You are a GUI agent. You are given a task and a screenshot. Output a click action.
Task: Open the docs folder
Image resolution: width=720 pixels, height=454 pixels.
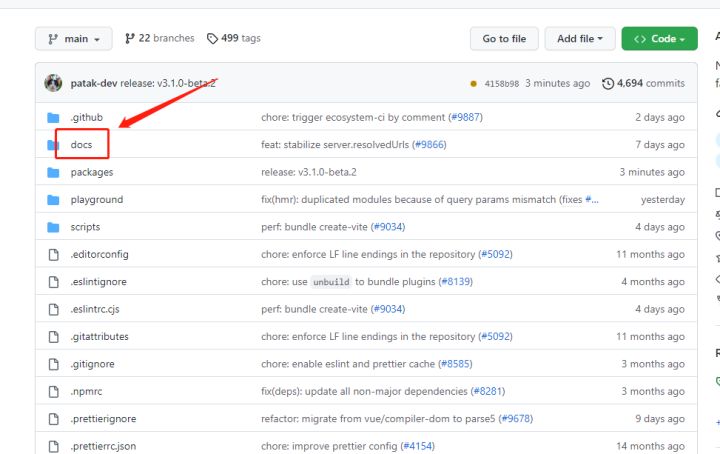tap(81, 145)
